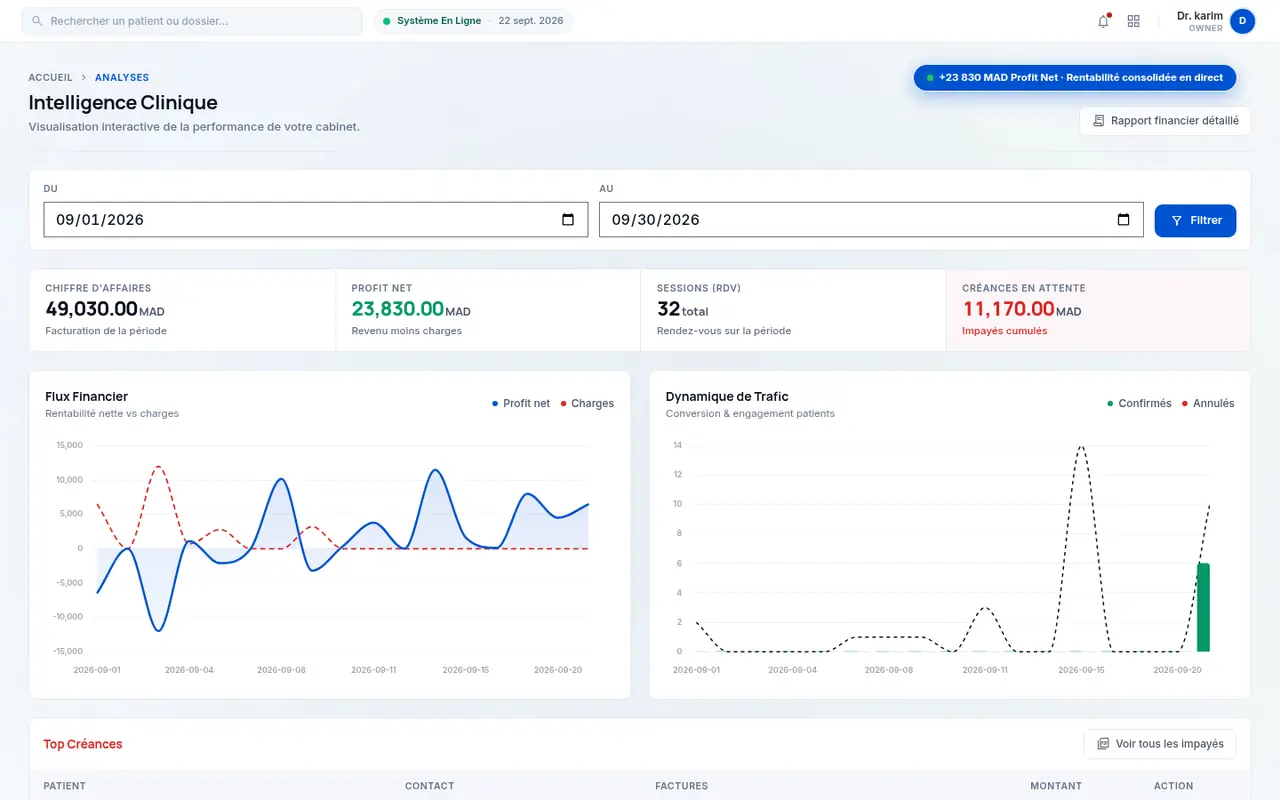Click the breadcrumb chevron after Accueil

[x=84, y=77]
